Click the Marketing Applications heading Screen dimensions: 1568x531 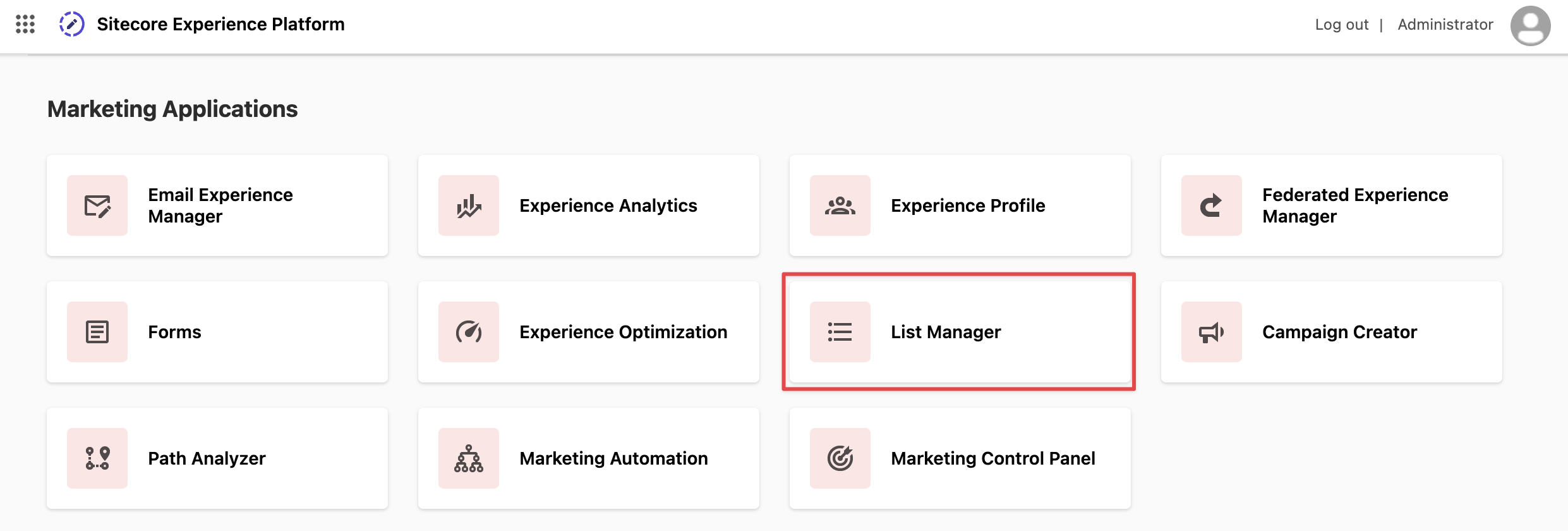point(172,109)
